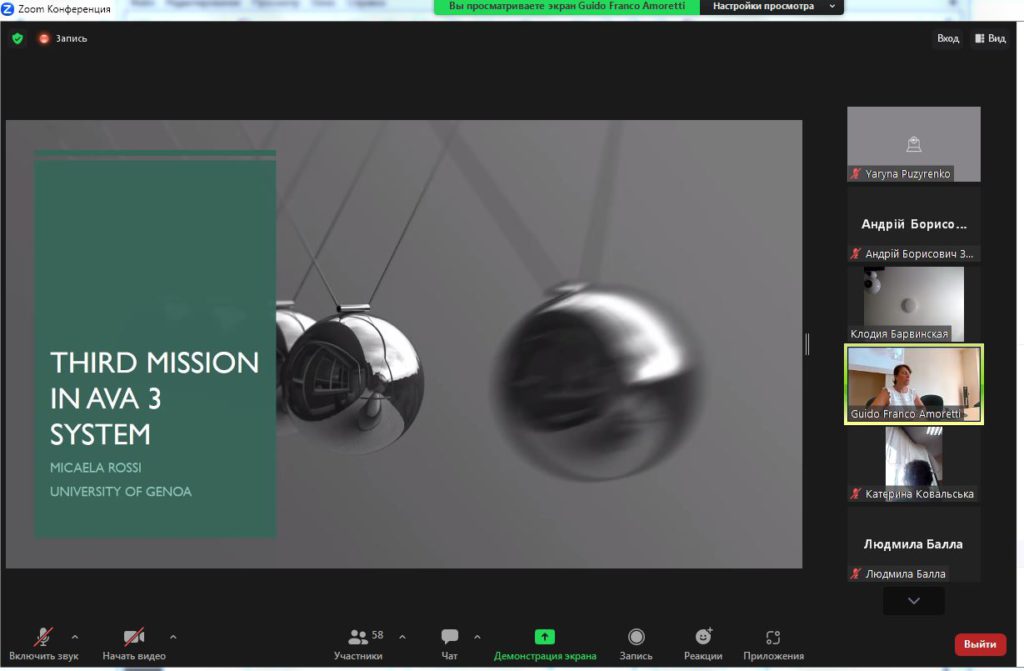Click the Вход button at top right
The width and height of the screenshot is (1024, 671).
click(947, 39)
